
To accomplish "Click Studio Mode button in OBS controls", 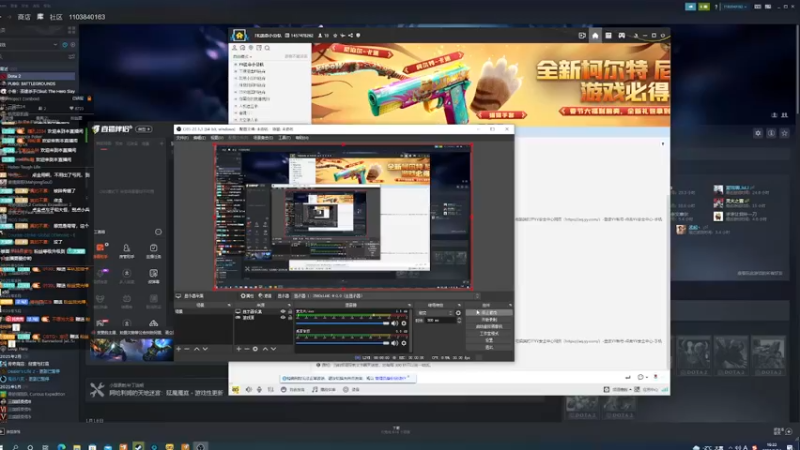I will pyautogui.click(x=489, y=333).
